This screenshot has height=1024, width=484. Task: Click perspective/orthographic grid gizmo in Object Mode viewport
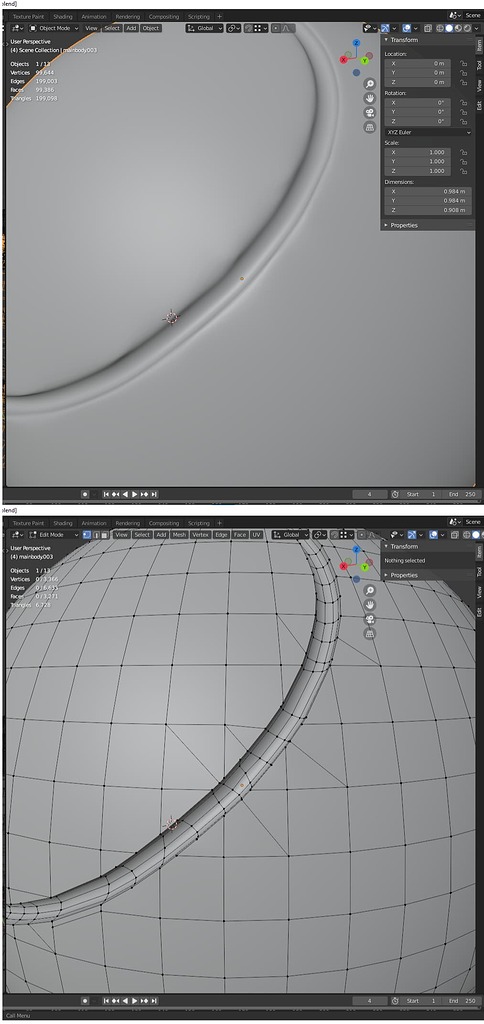point(370,127)
